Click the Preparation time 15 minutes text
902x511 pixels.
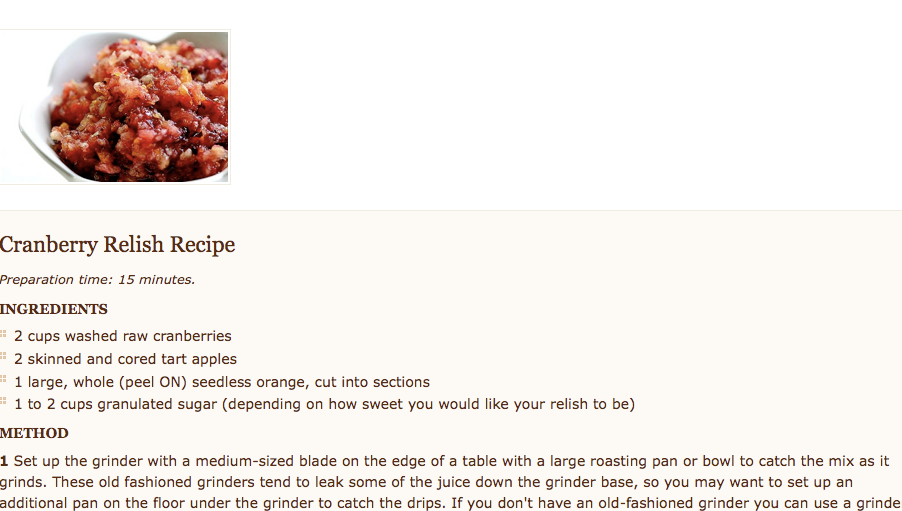pos(97,280)
